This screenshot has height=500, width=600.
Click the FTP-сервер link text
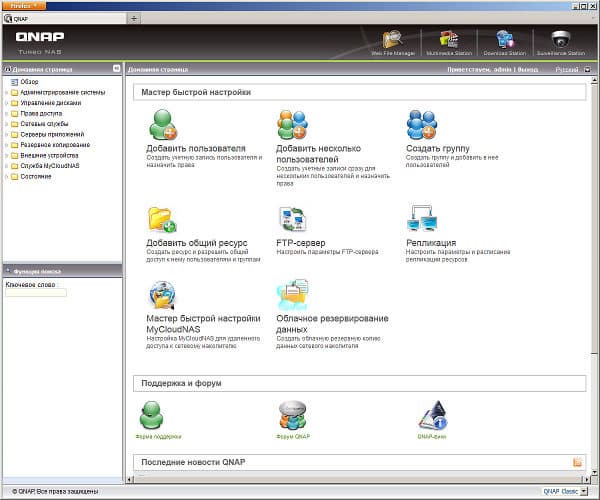301,243
